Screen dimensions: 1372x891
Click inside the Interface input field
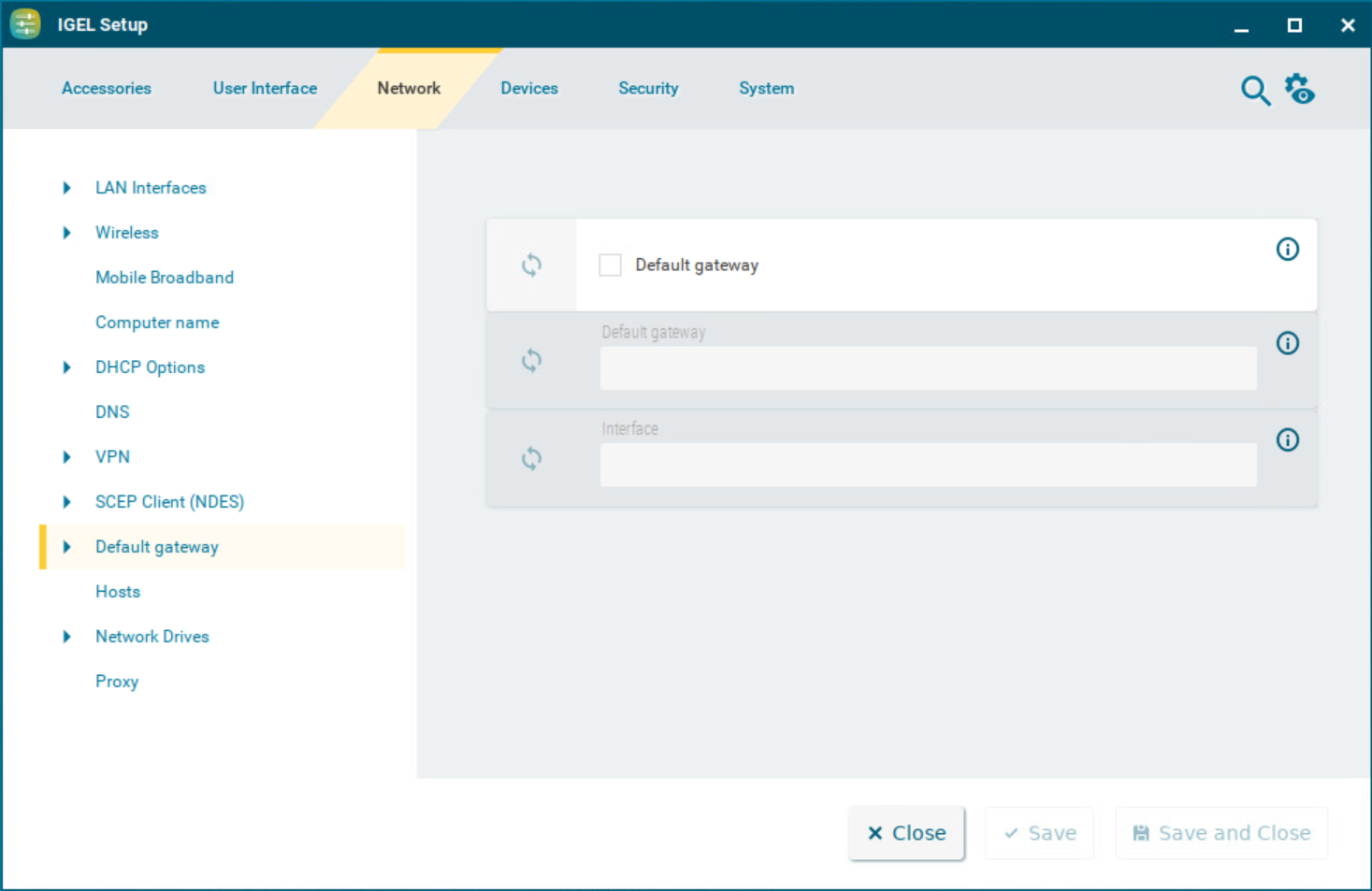tap(927, 465)
